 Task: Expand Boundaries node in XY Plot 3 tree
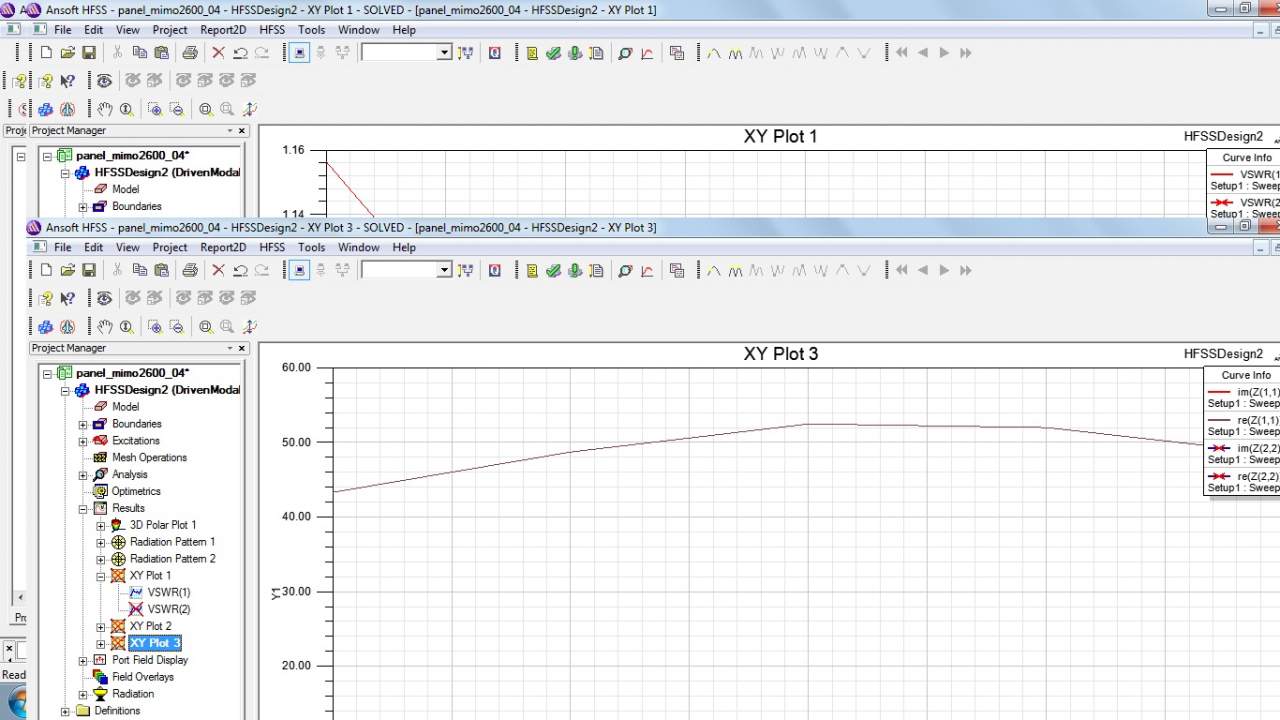[x=83, y=424]
